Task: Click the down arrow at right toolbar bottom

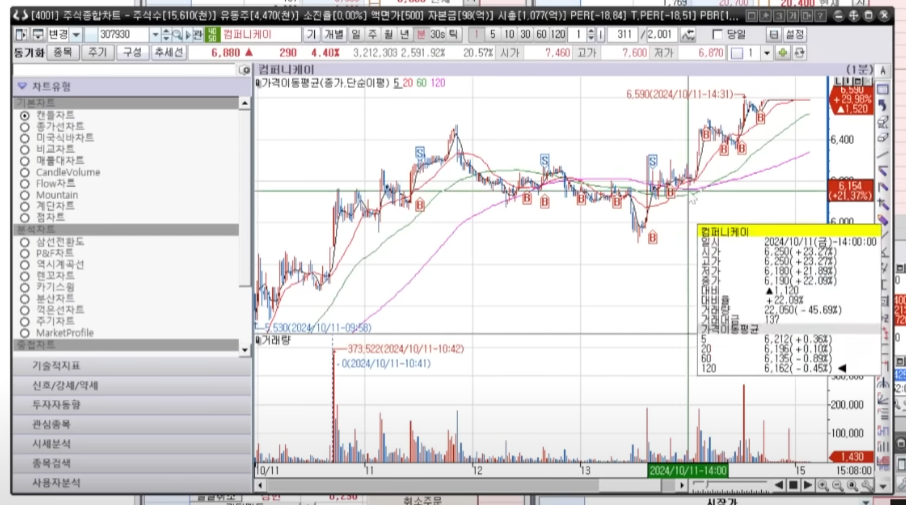Action: (x=883, y=487)
